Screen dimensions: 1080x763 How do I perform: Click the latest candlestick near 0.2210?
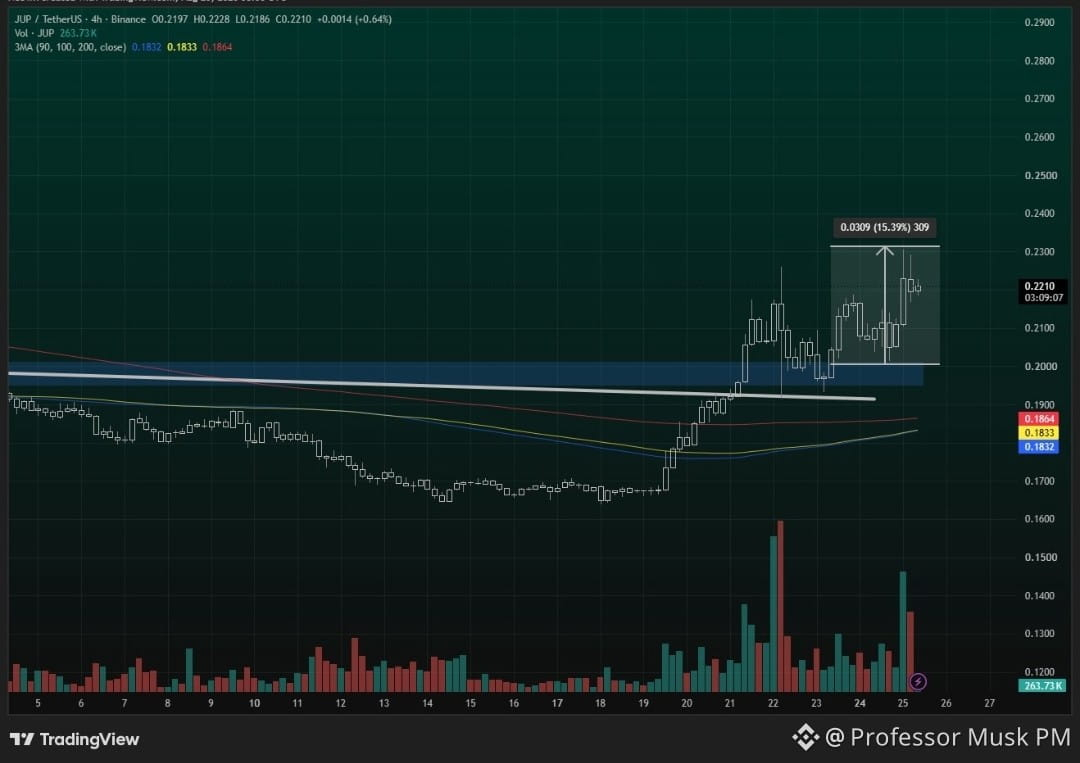tap(918, 288)
